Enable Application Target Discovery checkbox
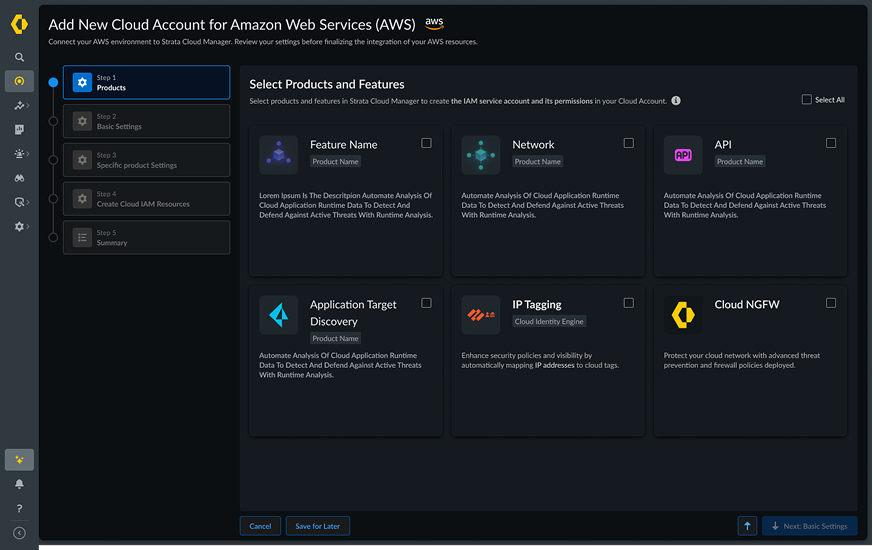The height and width of the screenshot is (550, 873). point(426,303)
